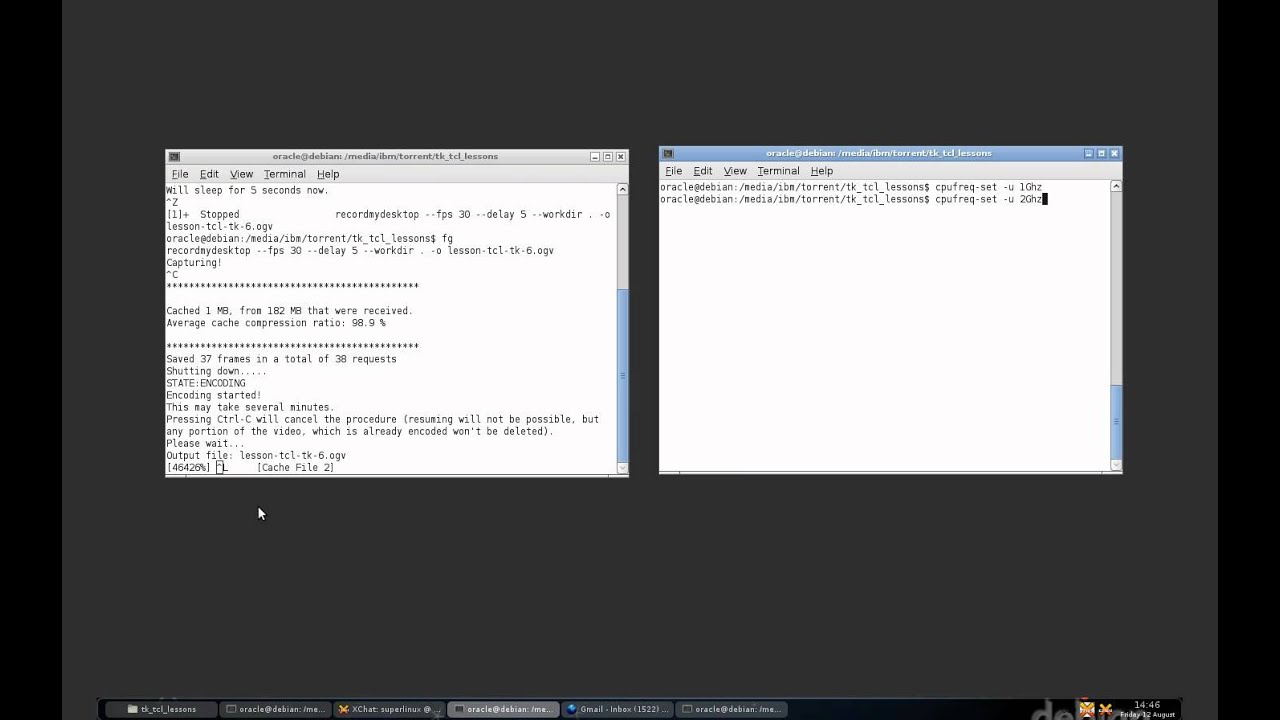Switch to Gmail Inbox window in taskbar

616,709
